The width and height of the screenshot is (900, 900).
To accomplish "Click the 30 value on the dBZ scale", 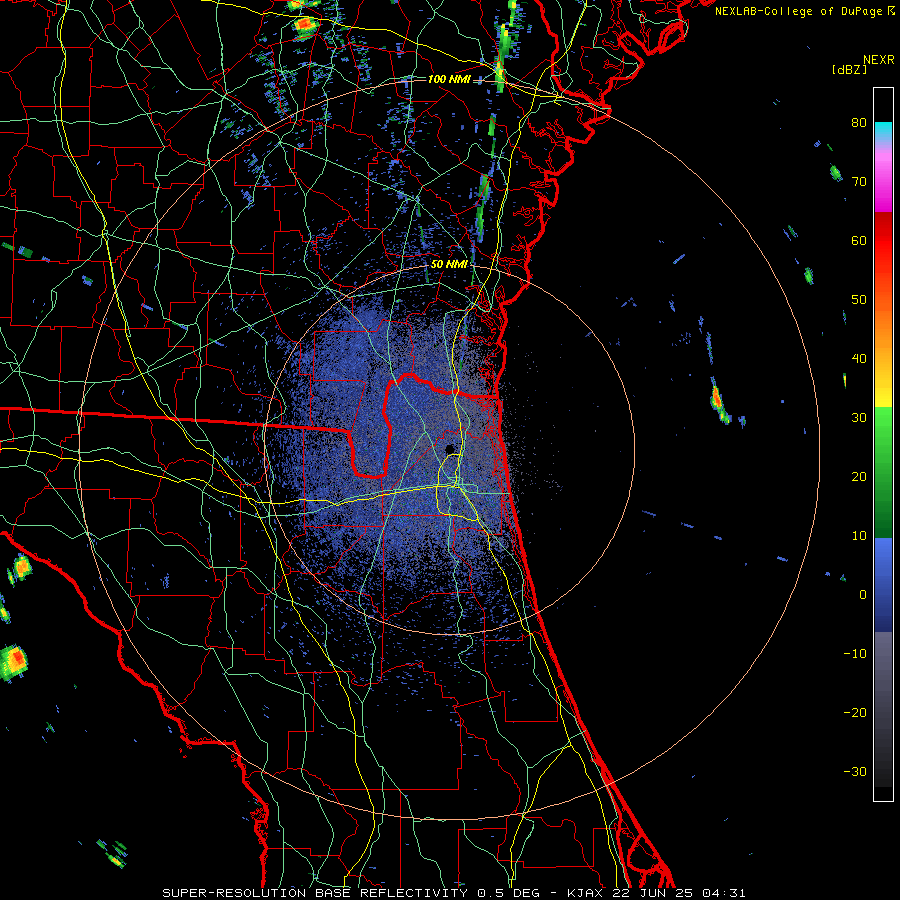I will pyautogui.click(x=859, y=417).
